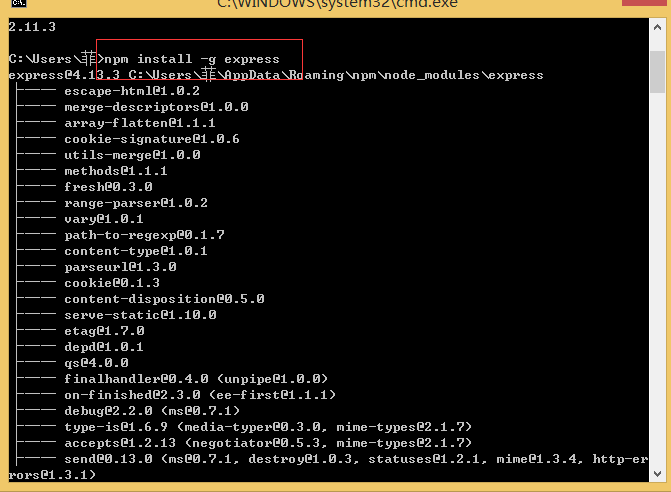This screenshot has height=492, width=671.
Task: Click the vary@1.0.1 line
Action: point(104,219)
